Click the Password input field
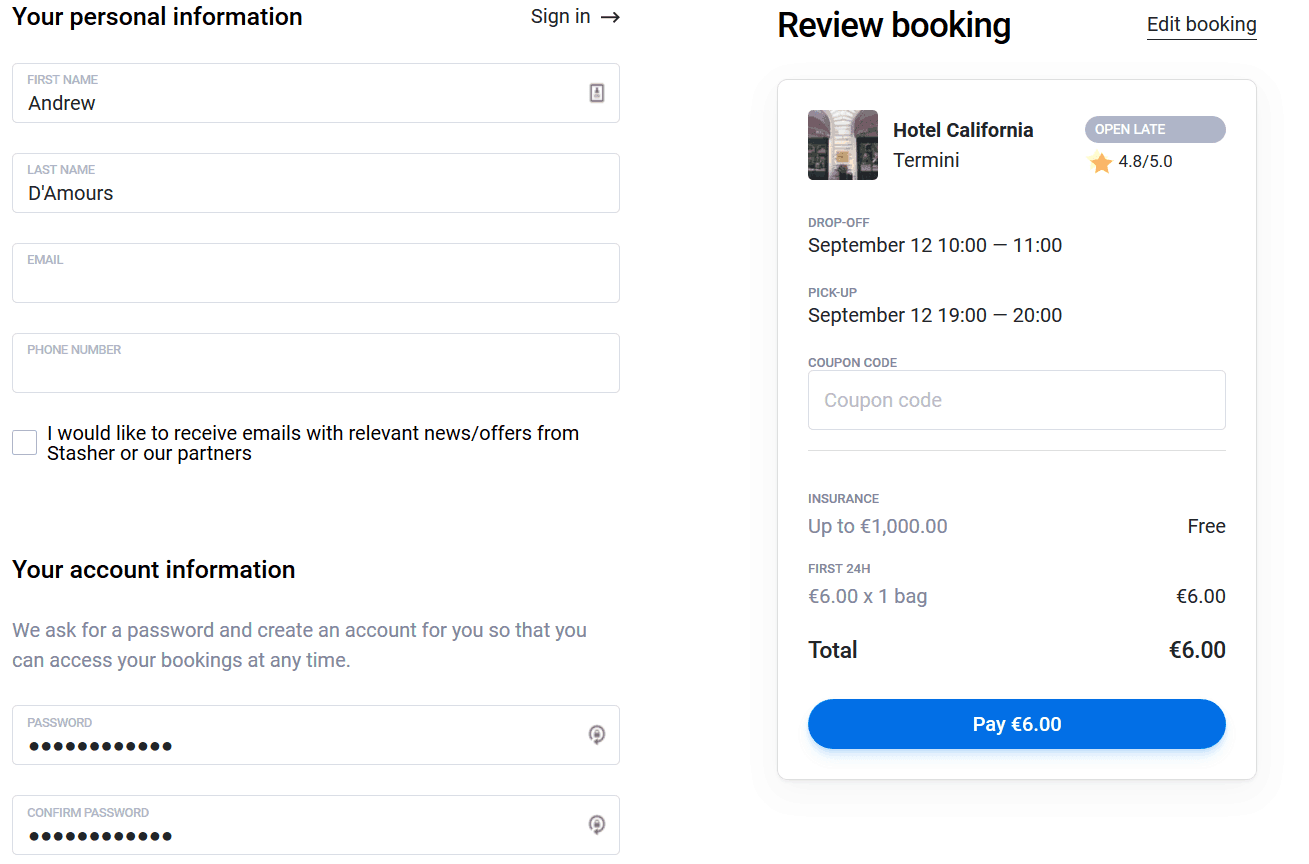The height and width of the screenshot is (864, 1309). click(316, 735)
